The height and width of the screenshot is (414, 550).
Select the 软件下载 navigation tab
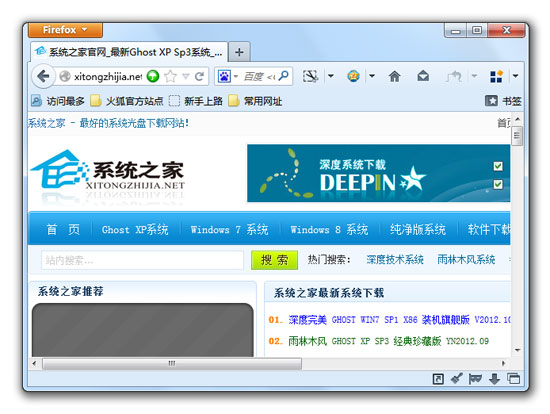[489, 229]
